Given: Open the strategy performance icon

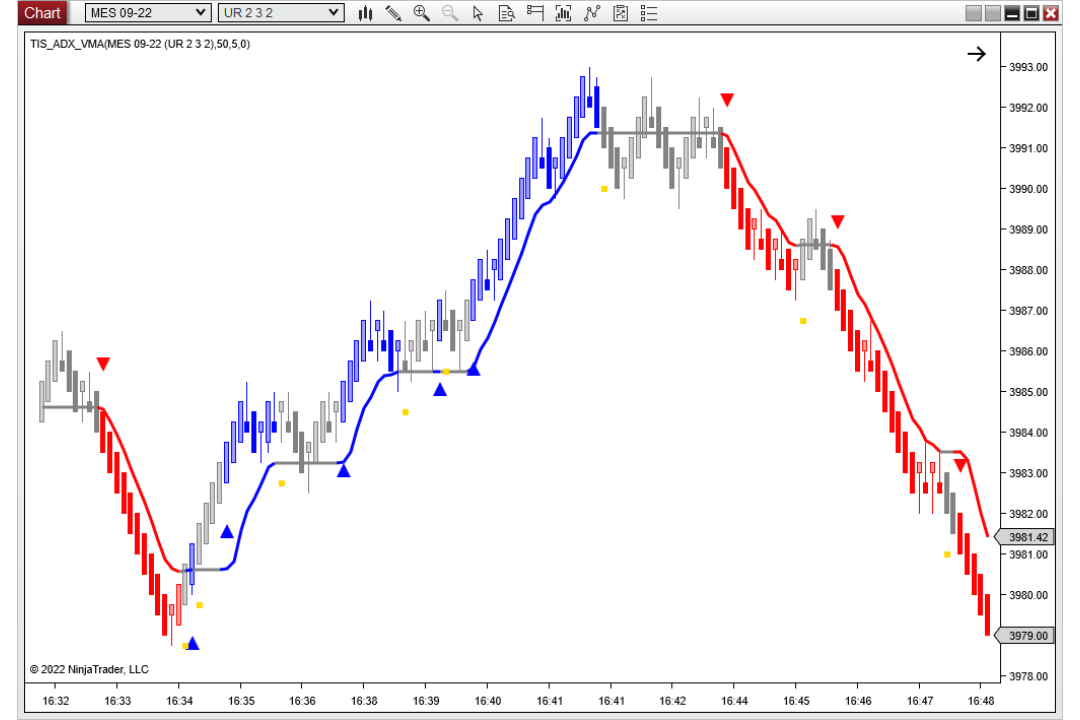Looking at the screenshot, I should pyautogui.click(x=621, y=13).
